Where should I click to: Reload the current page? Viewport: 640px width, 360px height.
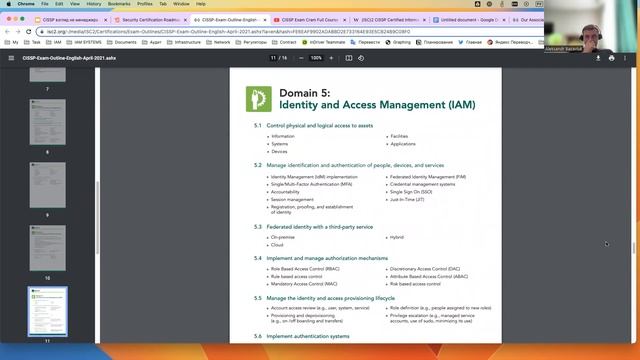coord(29,31)
